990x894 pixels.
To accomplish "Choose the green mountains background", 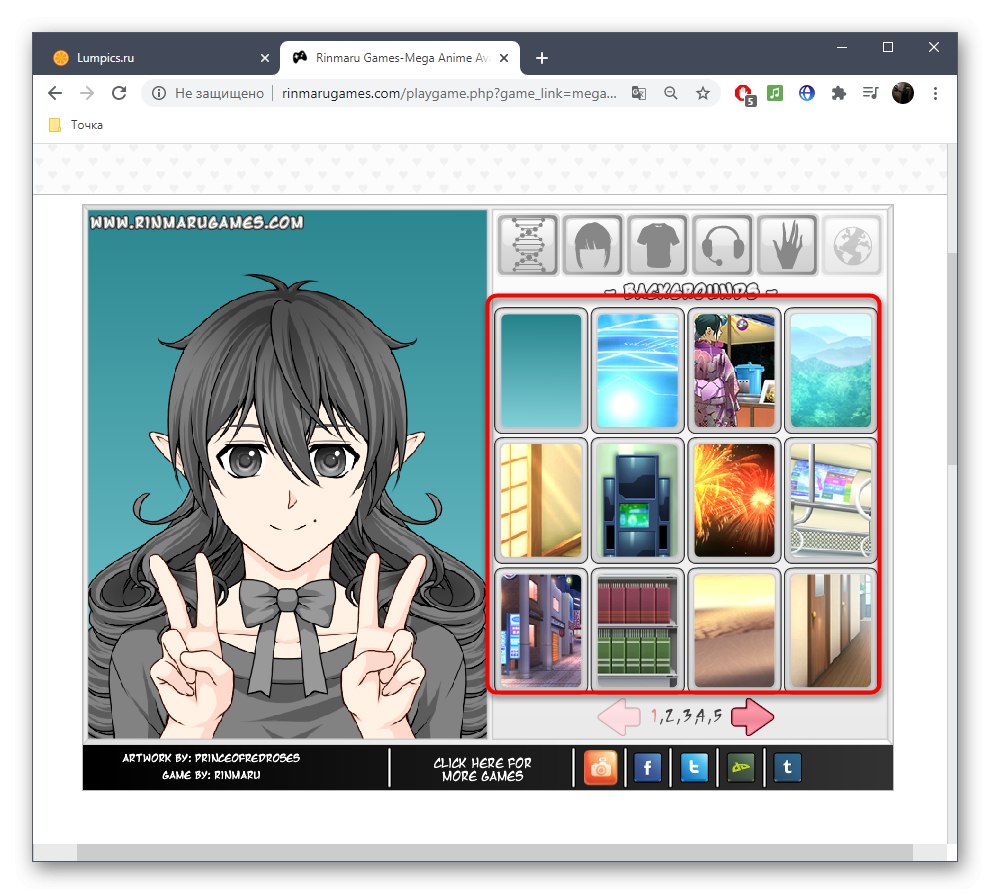I will tap(831, 370).
